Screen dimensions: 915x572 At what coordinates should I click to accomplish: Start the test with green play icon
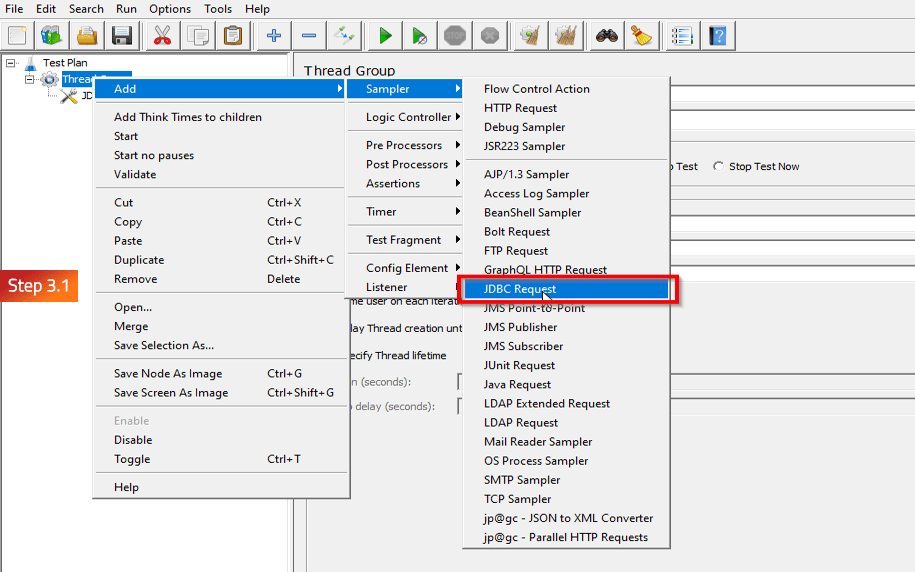(385, 36)
